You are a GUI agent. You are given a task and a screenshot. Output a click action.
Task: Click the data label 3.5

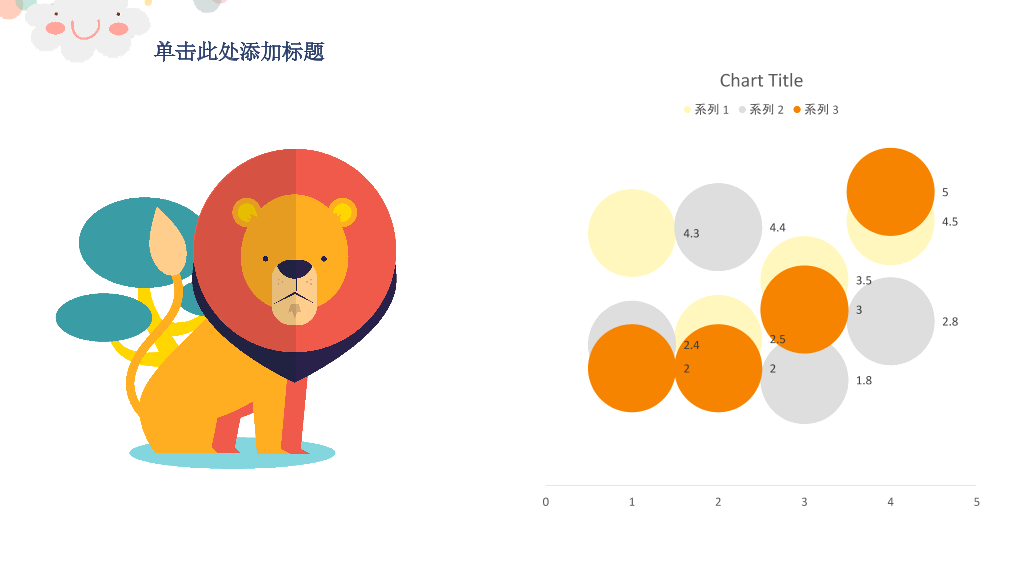[x=863, y=280]
